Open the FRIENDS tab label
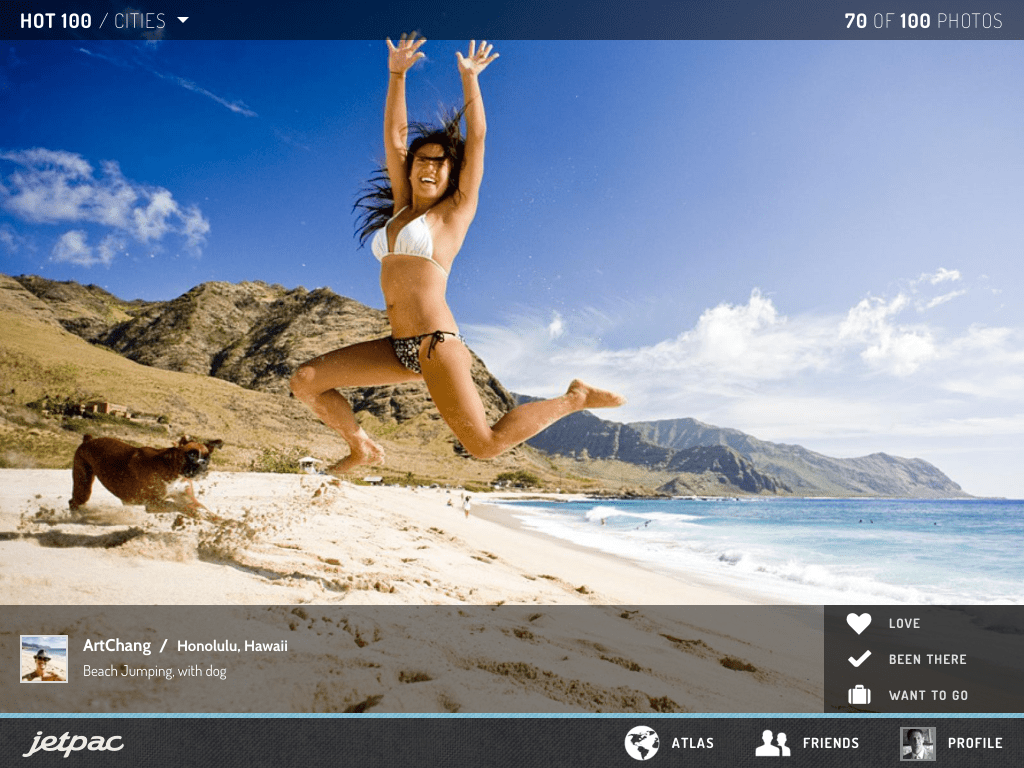The width and height of the screenshot is (1024, 768). pyautogui.click(x=831, y=743)
